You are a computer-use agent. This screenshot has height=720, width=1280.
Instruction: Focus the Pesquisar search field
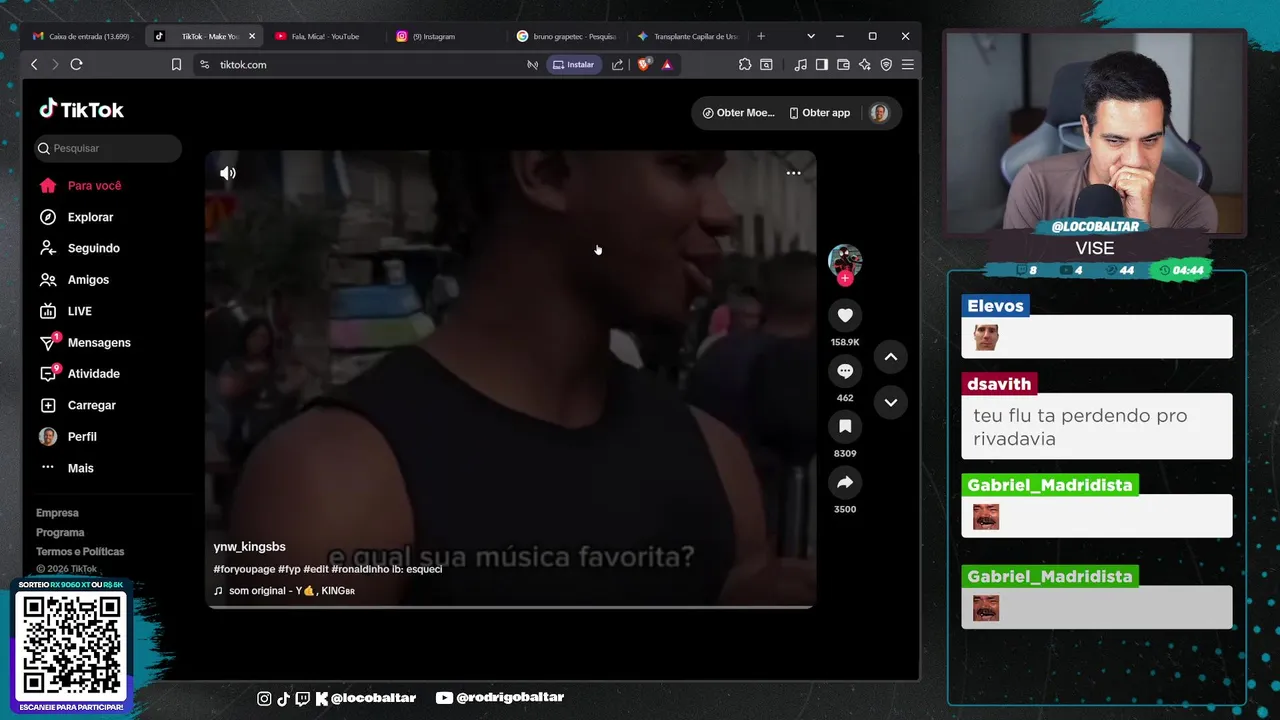(108, 148)
